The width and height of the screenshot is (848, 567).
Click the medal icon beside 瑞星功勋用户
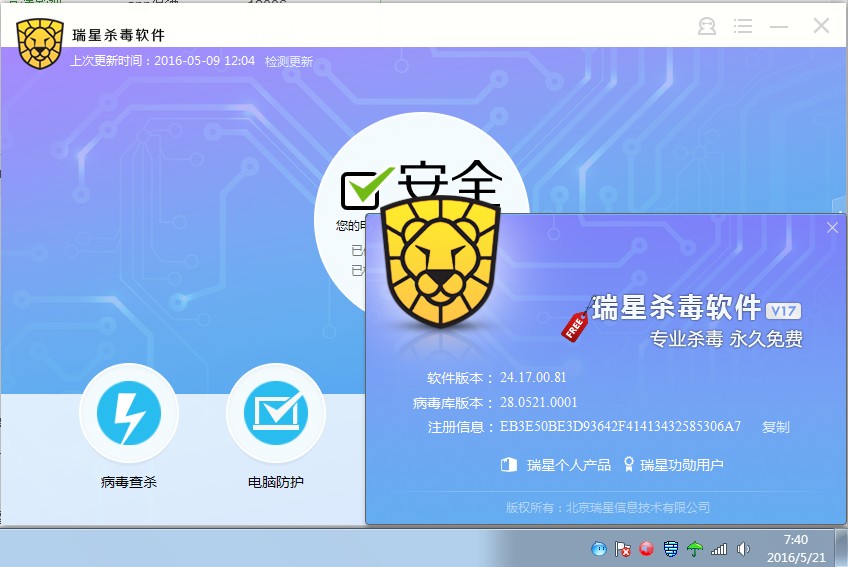(628, 465)
